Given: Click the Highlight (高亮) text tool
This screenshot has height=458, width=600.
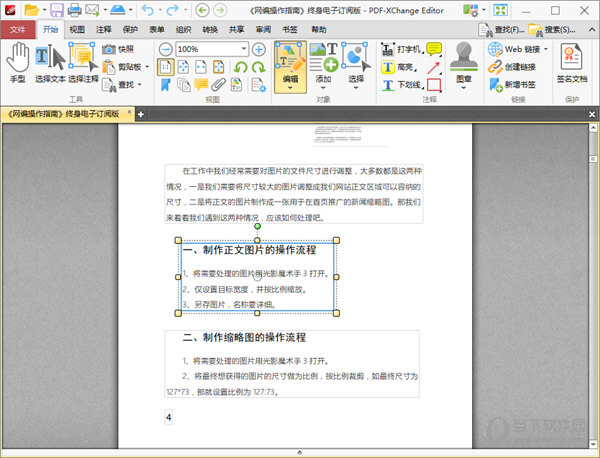Looking at the screenshot, I should [x=400, y=66].
